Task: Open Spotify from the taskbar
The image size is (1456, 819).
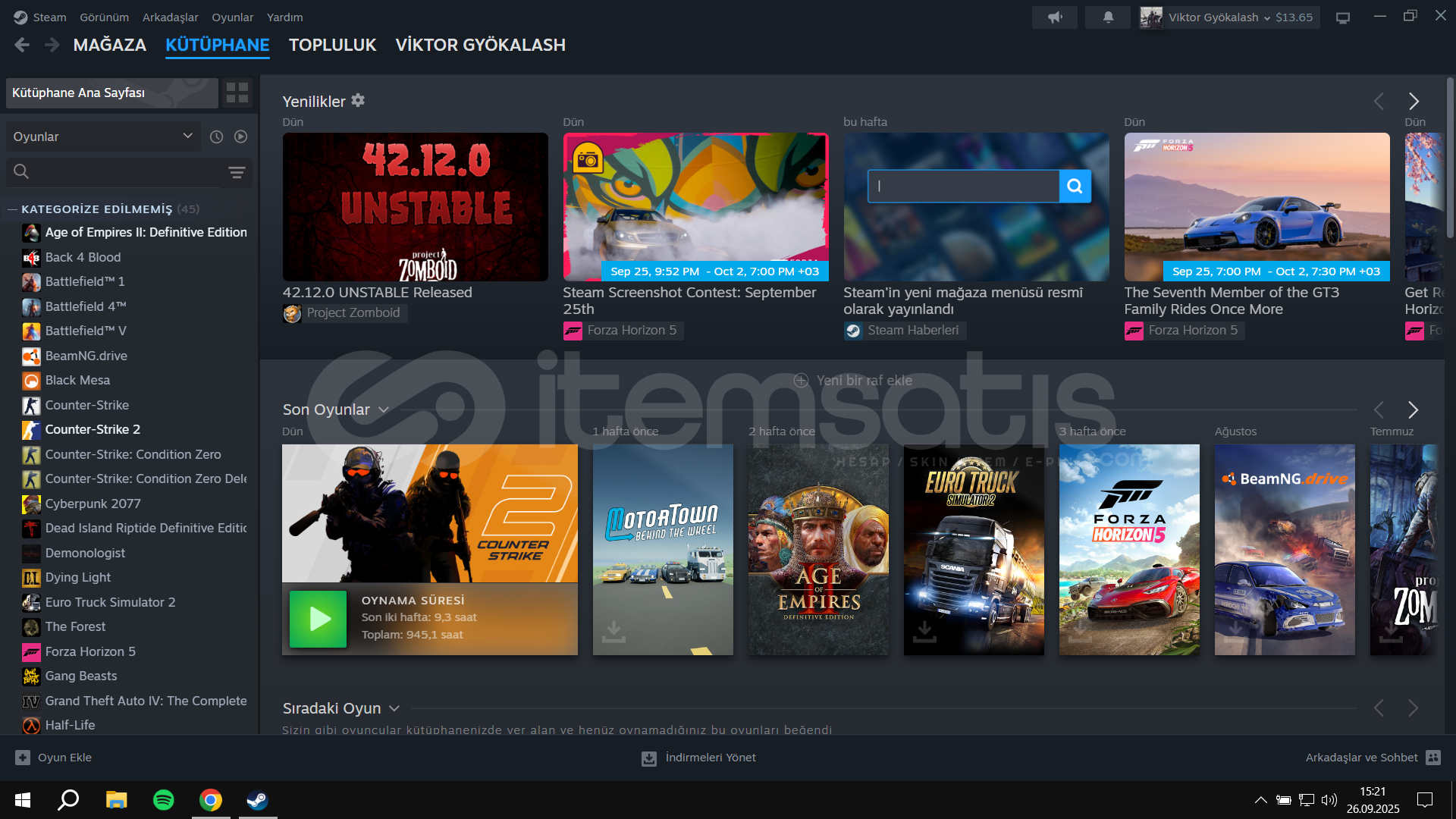Action: click(x=163, y=800)
